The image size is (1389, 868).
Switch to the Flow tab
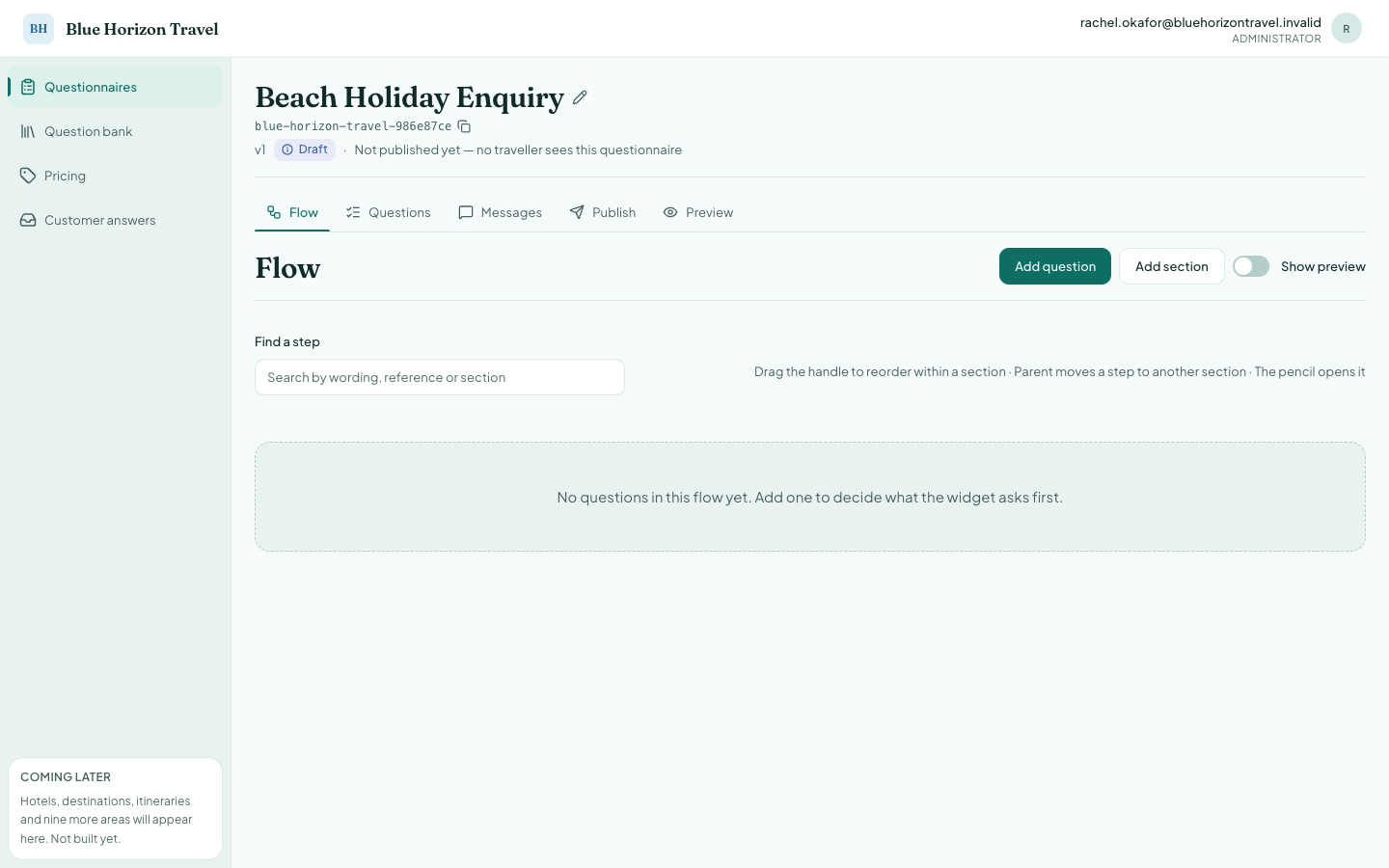[x=292, y=212]
